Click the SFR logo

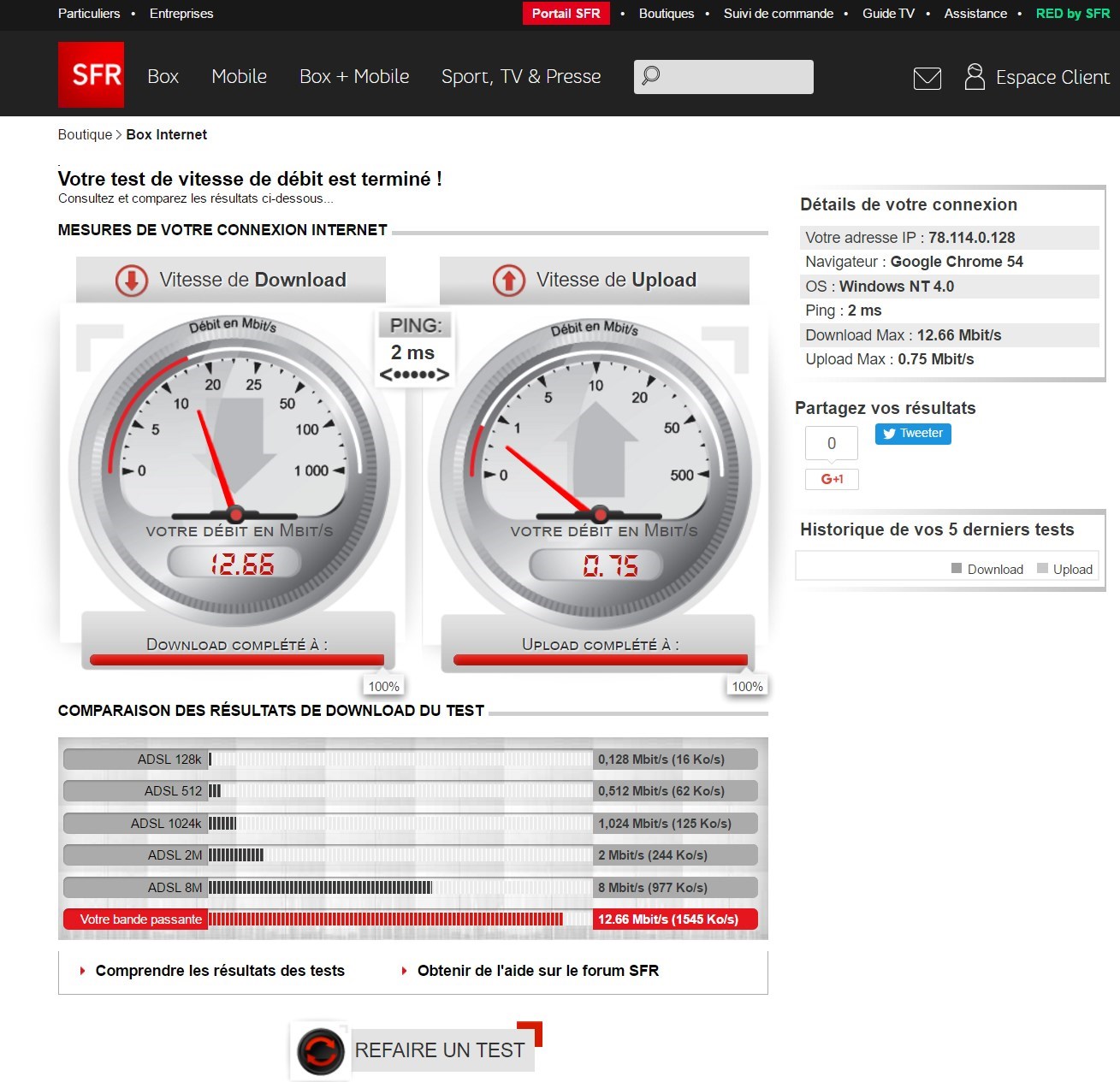tap(91, 74)
